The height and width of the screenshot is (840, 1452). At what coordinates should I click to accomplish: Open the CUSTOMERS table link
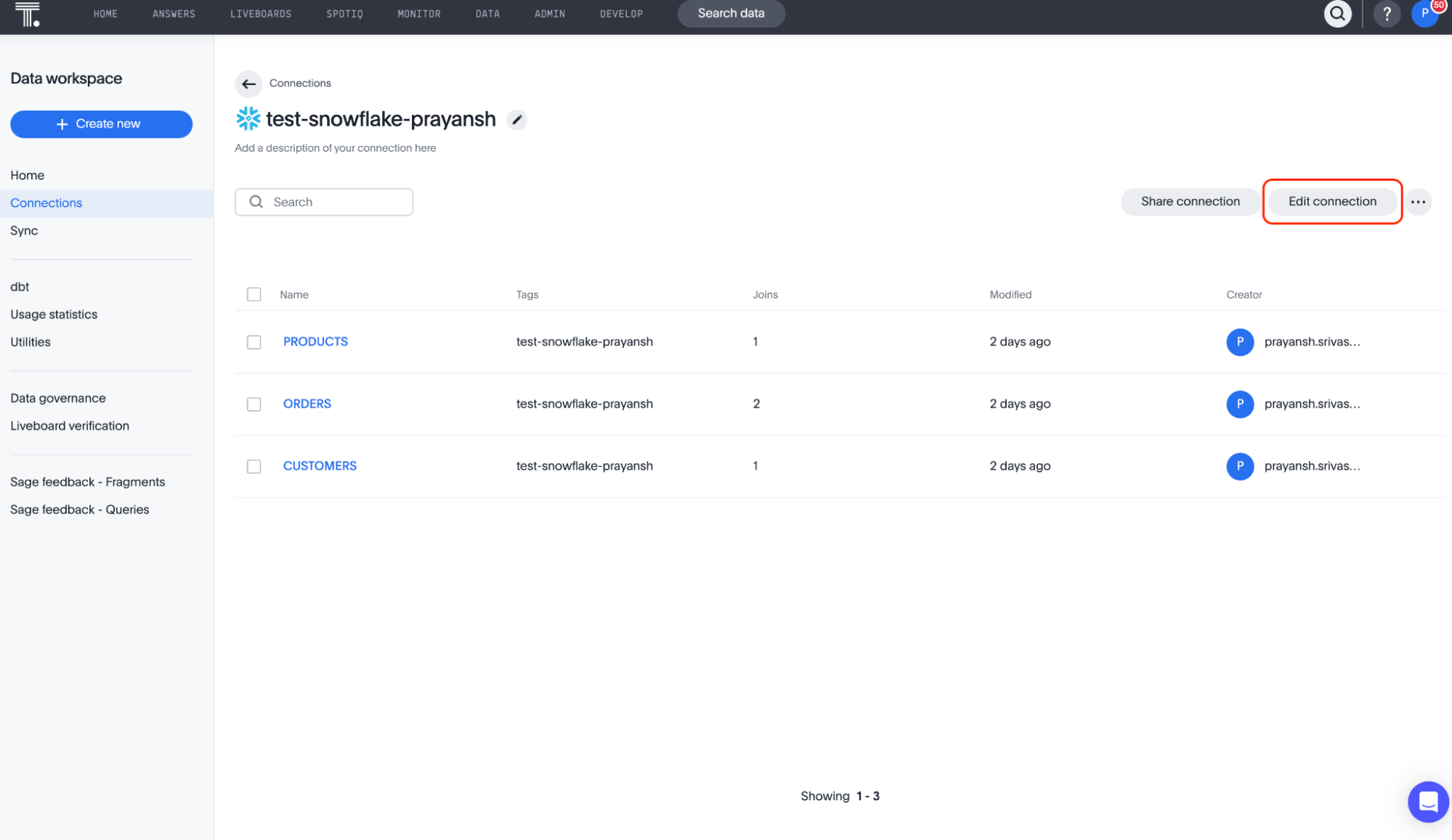click(x=320, y=466)
